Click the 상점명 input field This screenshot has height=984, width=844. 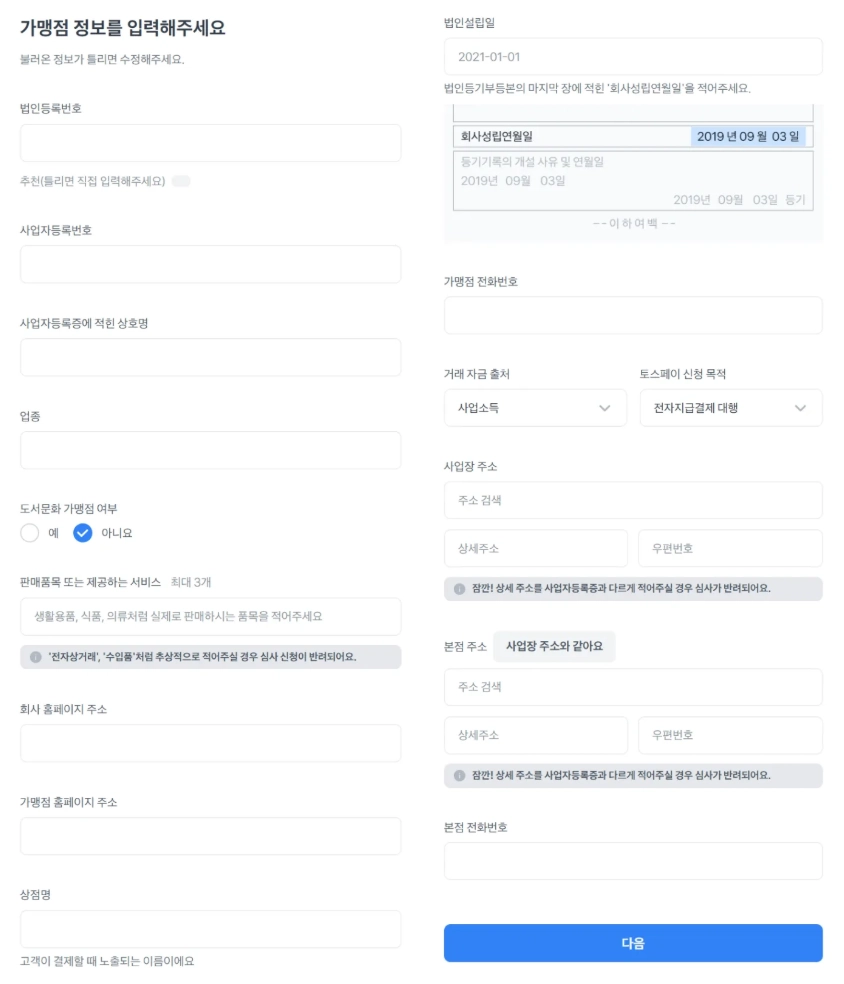[x=211, y=929]
